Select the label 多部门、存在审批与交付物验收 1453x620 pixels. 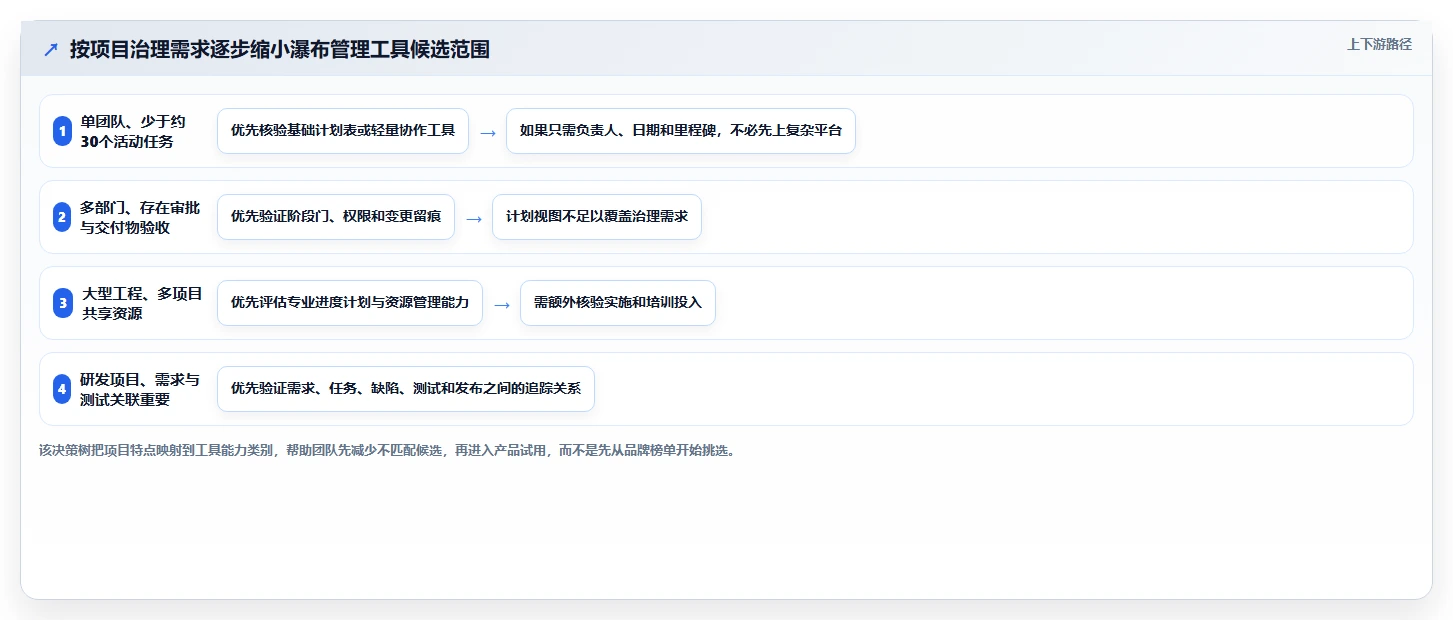(140, 217)
